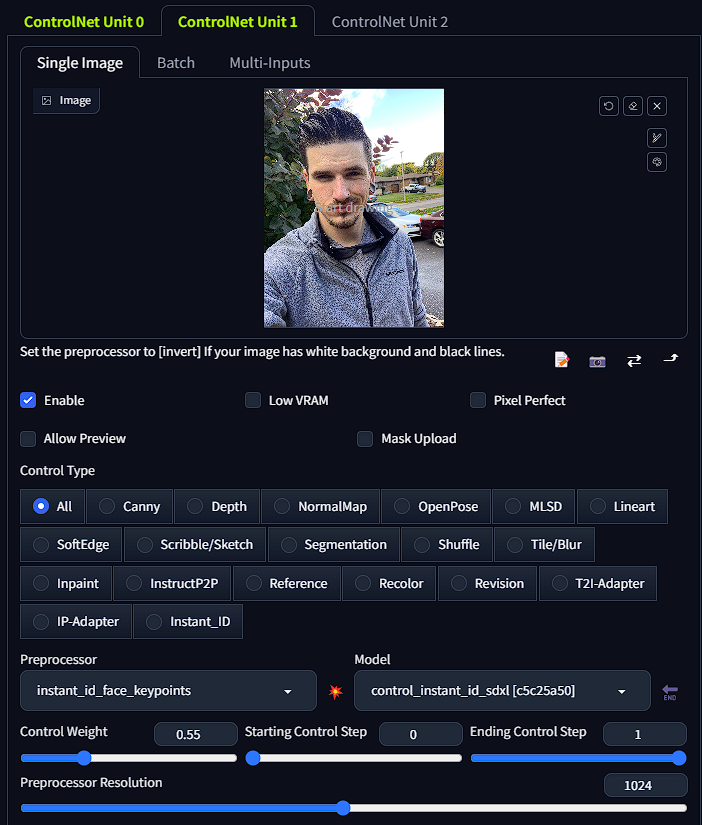Open the brush size tool icon
Image resolution: width=702 pixels, height=825 pixels.
point(657,138)
